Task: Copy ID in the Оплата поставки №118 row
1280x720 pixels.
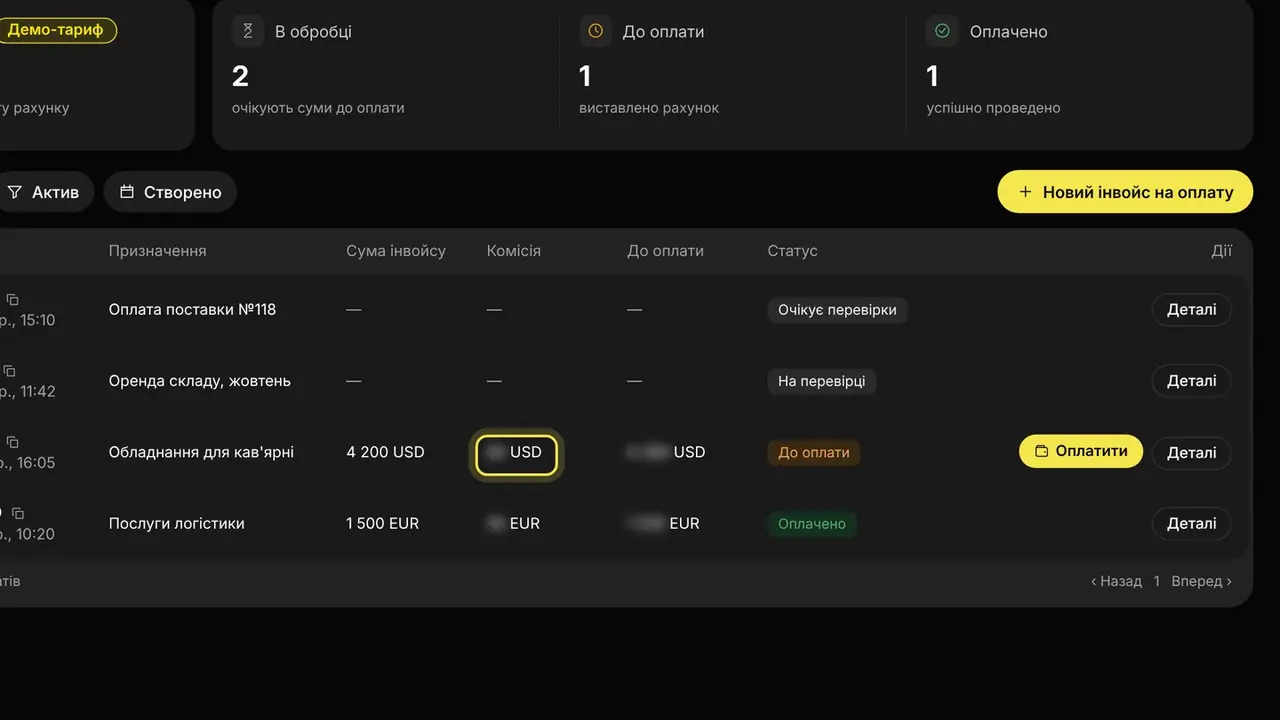Action: point(12,299)
